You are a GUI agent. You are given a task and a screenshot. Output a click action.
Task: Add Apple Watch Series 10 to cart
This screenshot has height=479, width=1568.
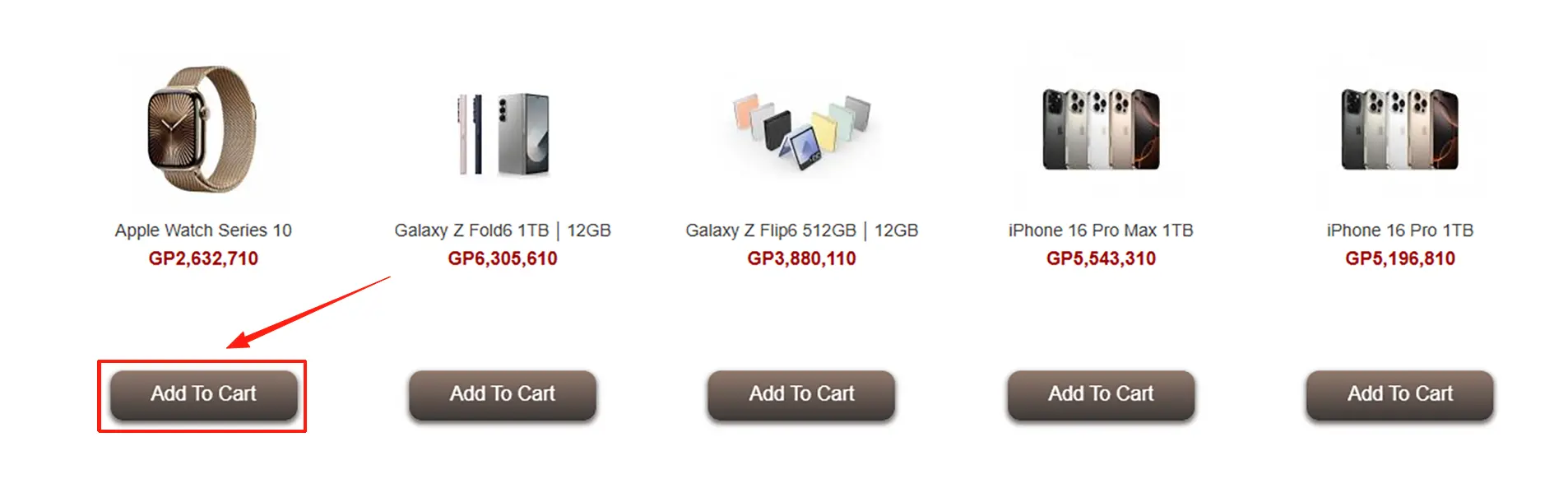pos(203,394)
